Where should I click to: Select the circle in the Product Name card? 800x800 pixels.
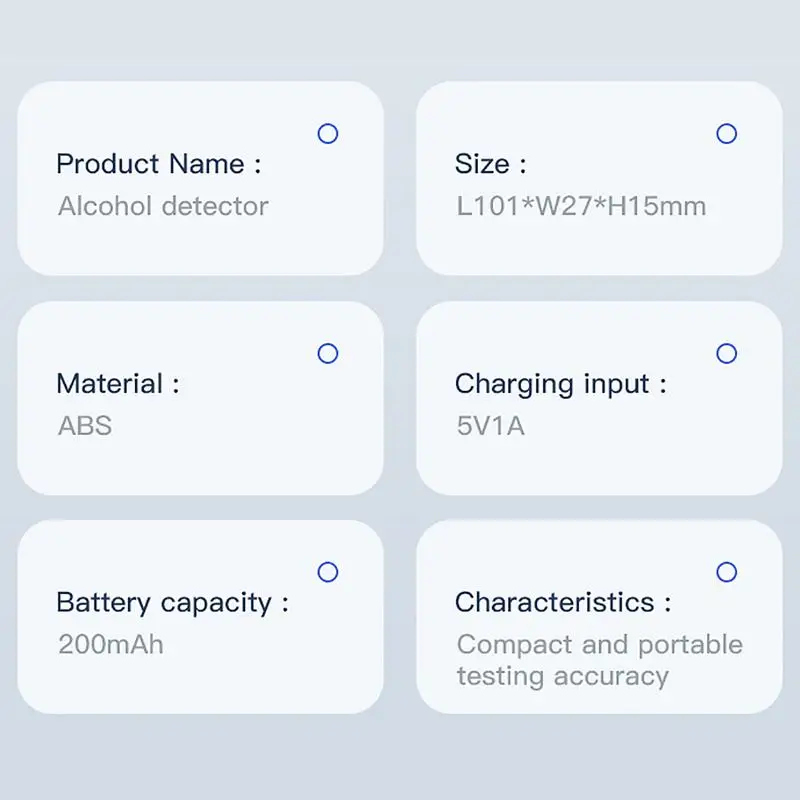(x=327, y=133)
